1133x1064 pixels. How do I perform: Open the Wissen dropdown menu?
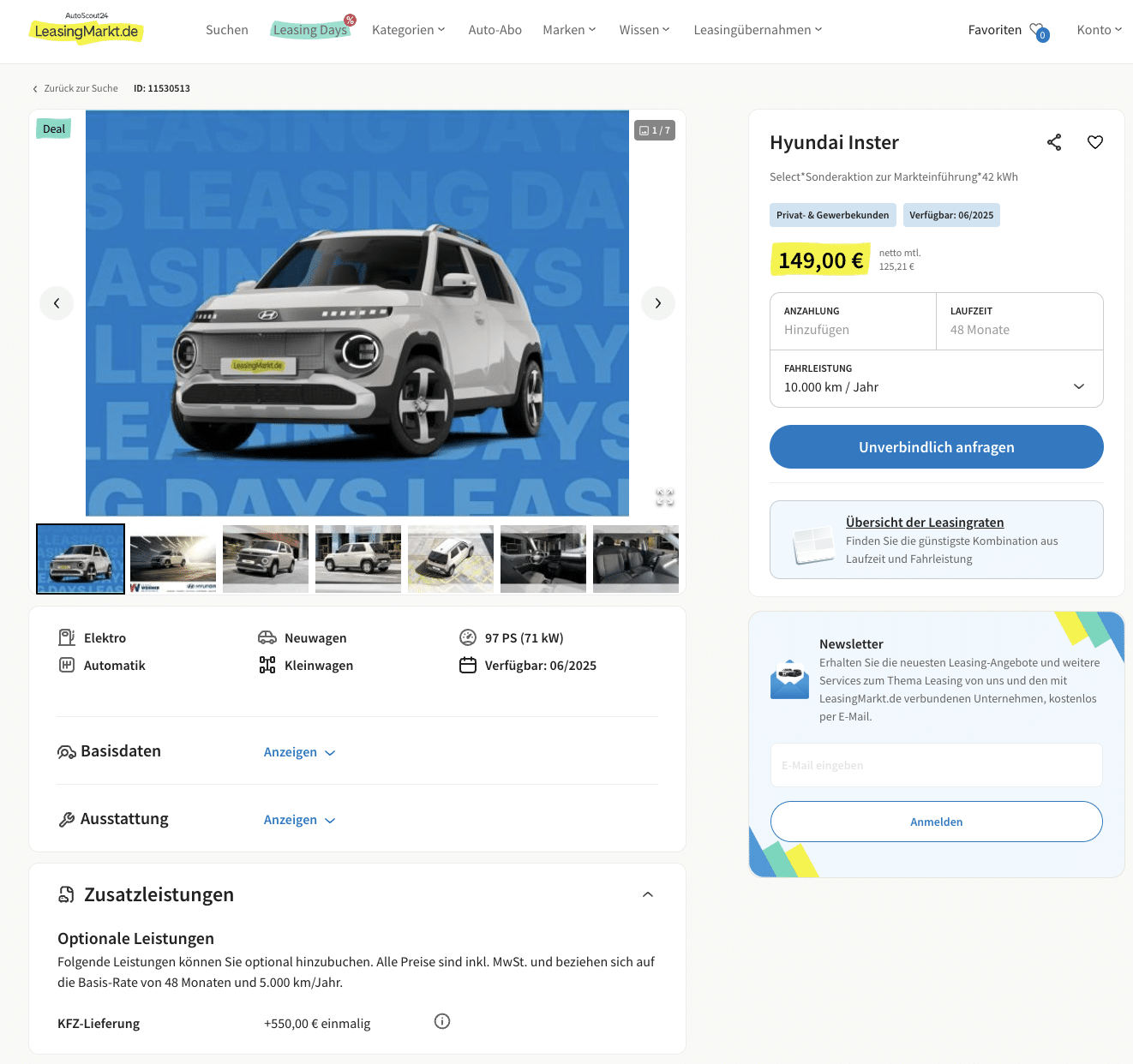(x=644, y=30)
